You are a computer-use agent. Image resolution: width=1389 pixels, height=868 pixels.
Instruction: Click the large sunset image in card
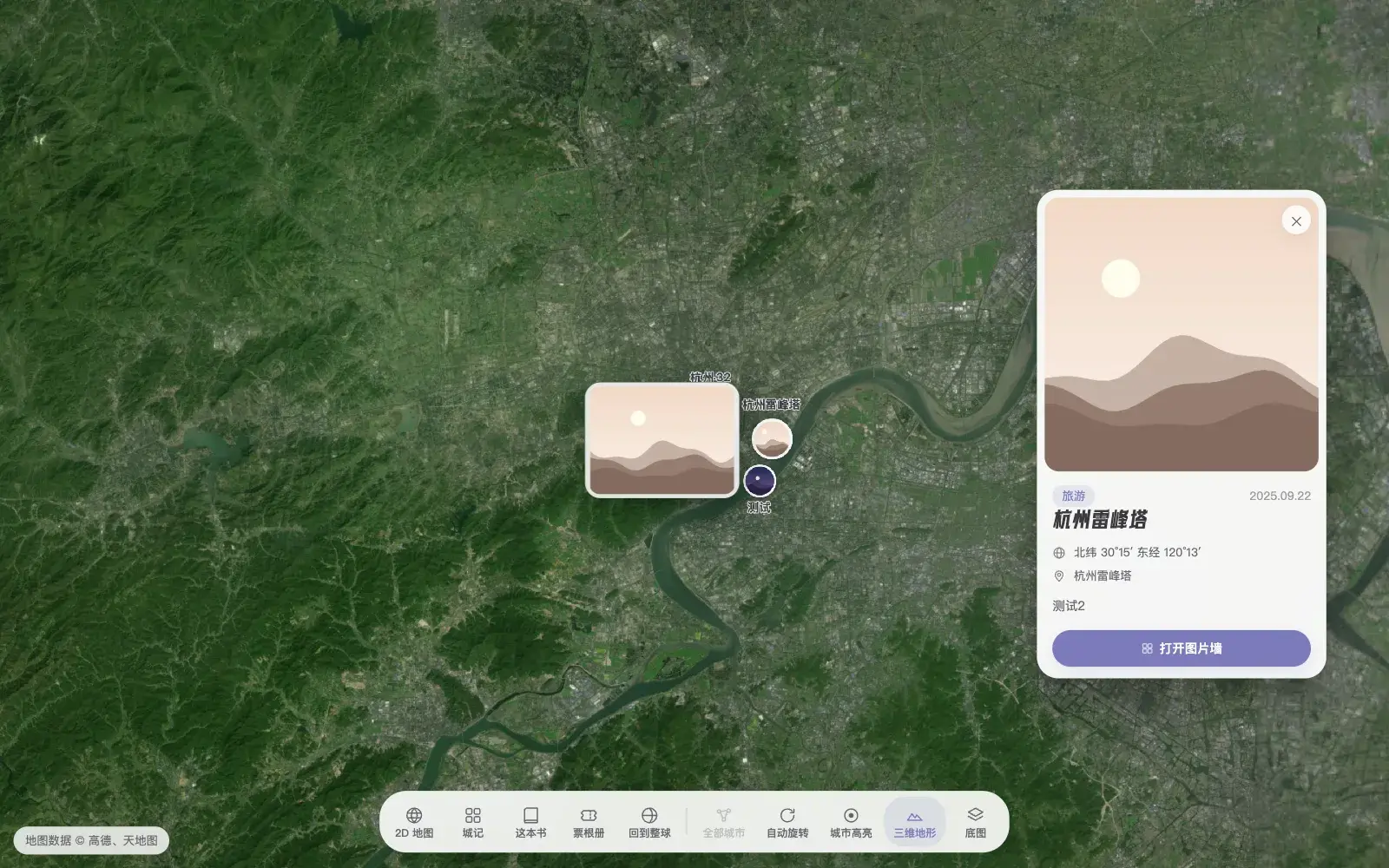1182,334
